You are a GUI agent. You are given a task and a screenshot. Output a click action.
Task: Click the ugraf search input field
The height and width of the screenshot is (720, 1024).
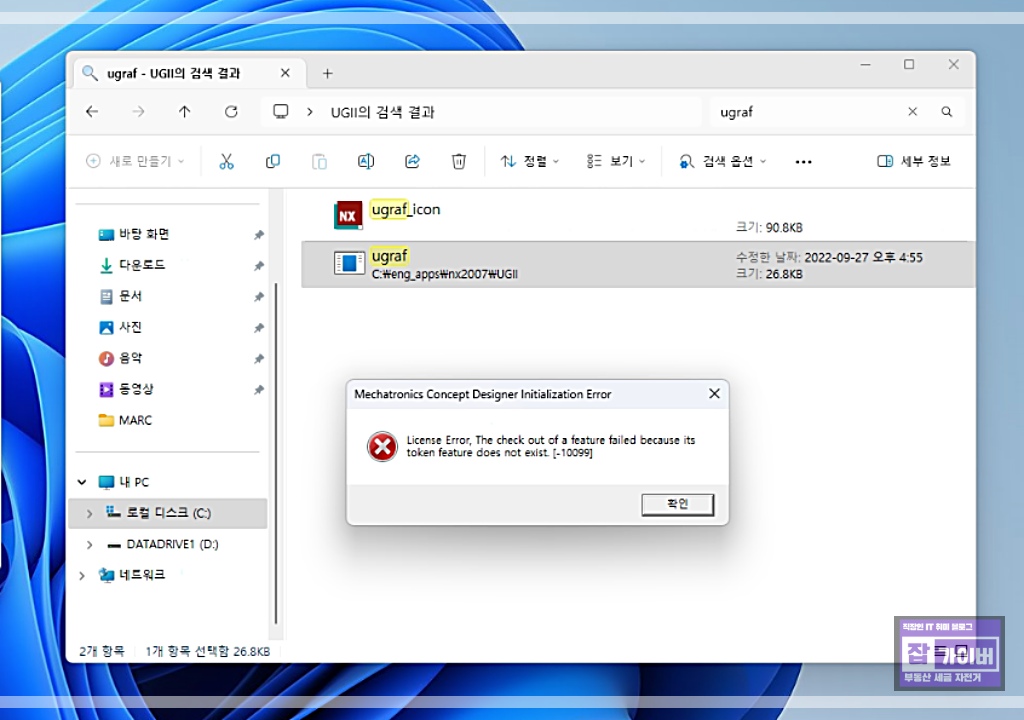(808, 112)
